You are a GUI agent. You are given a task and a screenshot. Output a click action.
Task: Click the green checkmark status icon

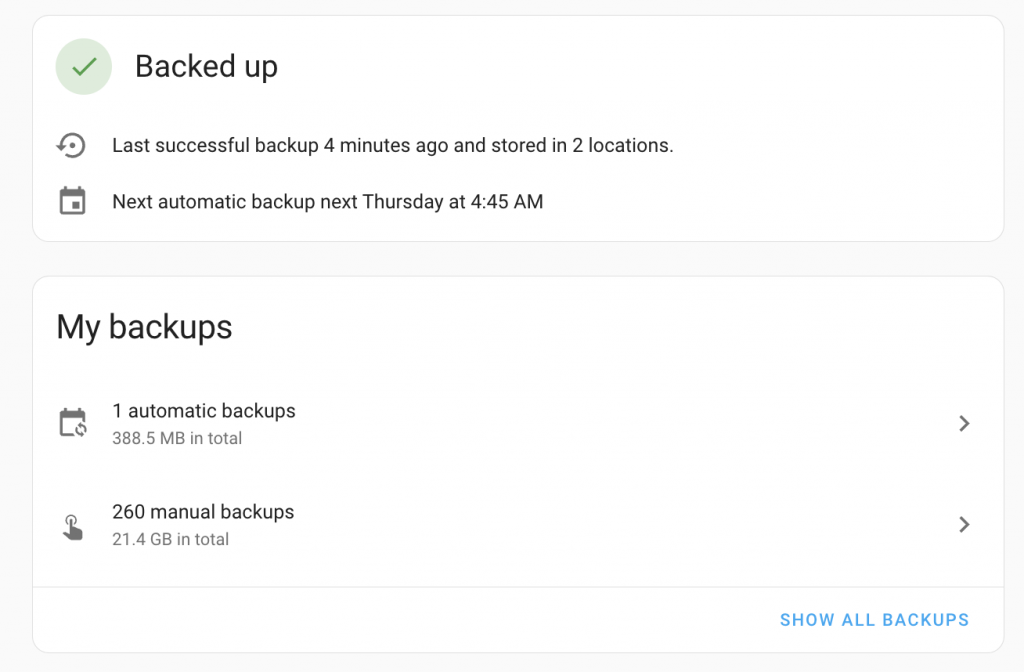coord(83,67)
